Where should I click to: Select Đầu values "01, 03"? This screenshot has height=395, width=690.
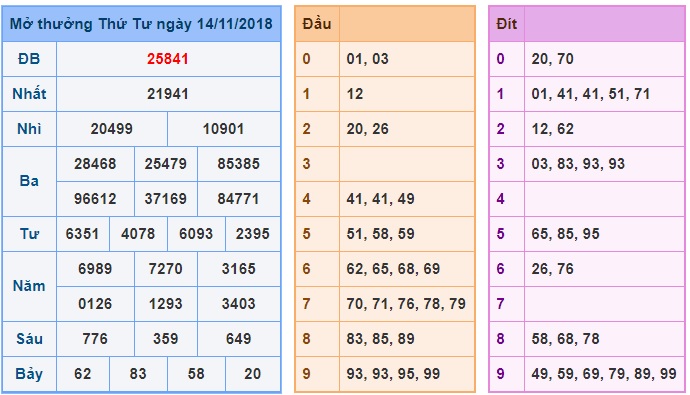367,59
